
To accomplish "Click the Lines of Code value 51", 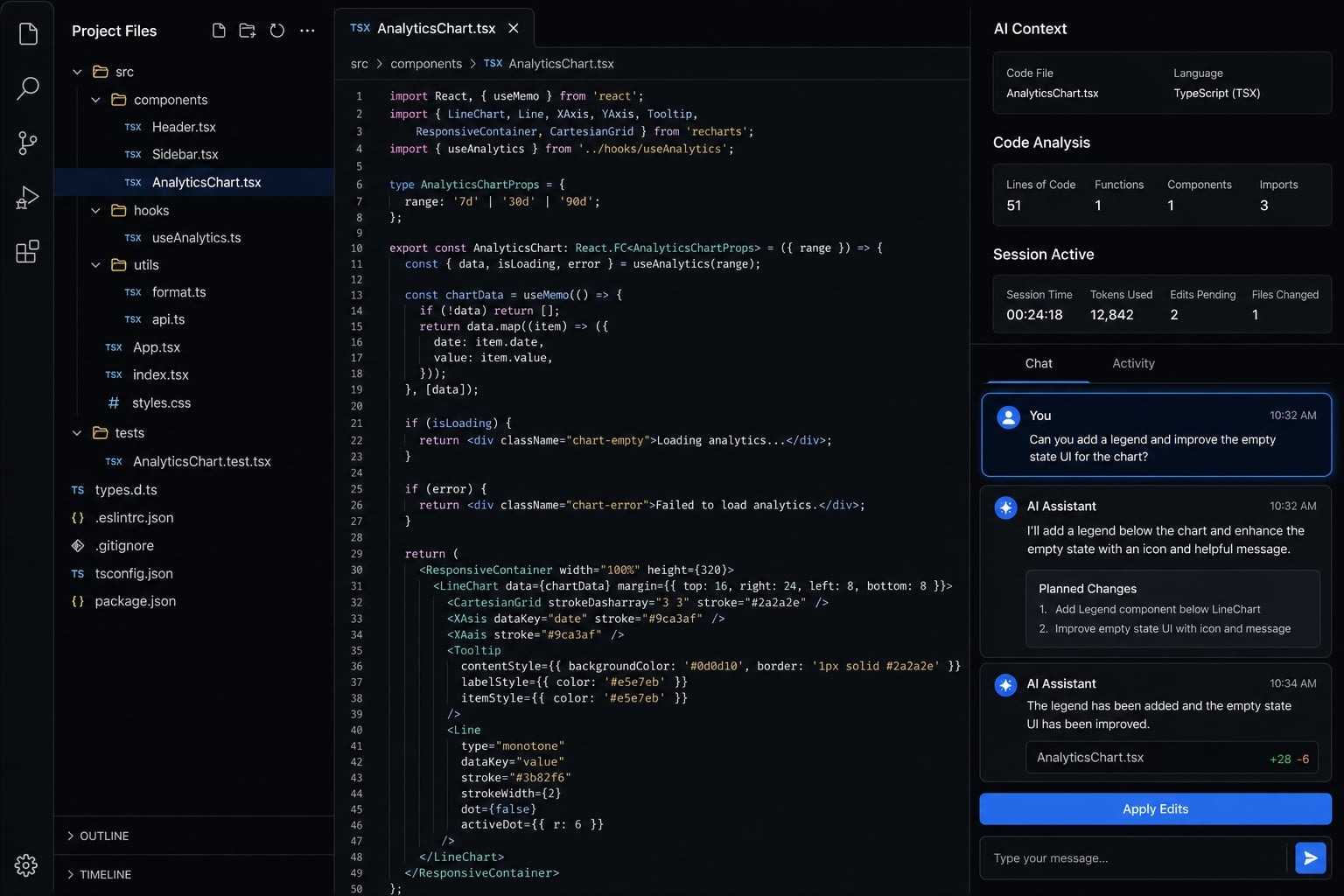I will (1014, 206).
